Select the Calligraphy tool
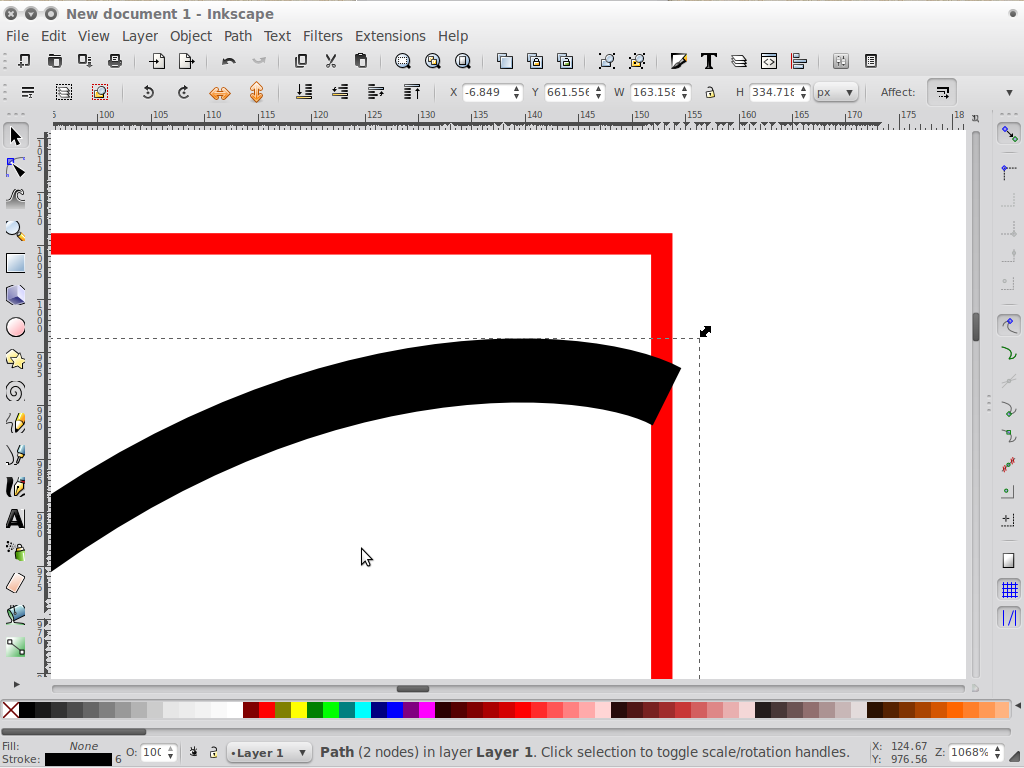 coord(15,487)
